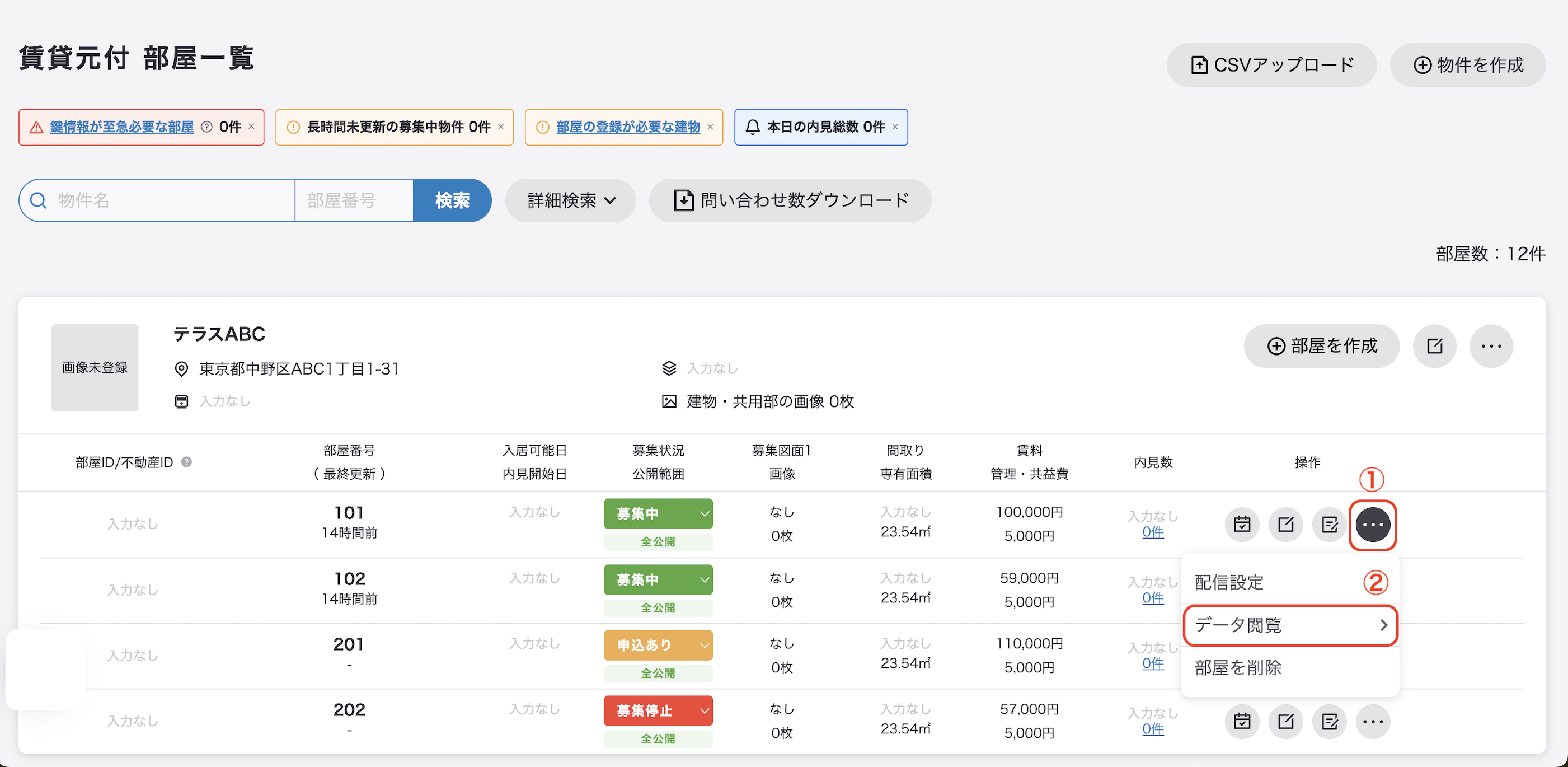Screen dimensions: 1568x767
Task: Click the edit building icon for テラスABC
Action: (1435, 346)
